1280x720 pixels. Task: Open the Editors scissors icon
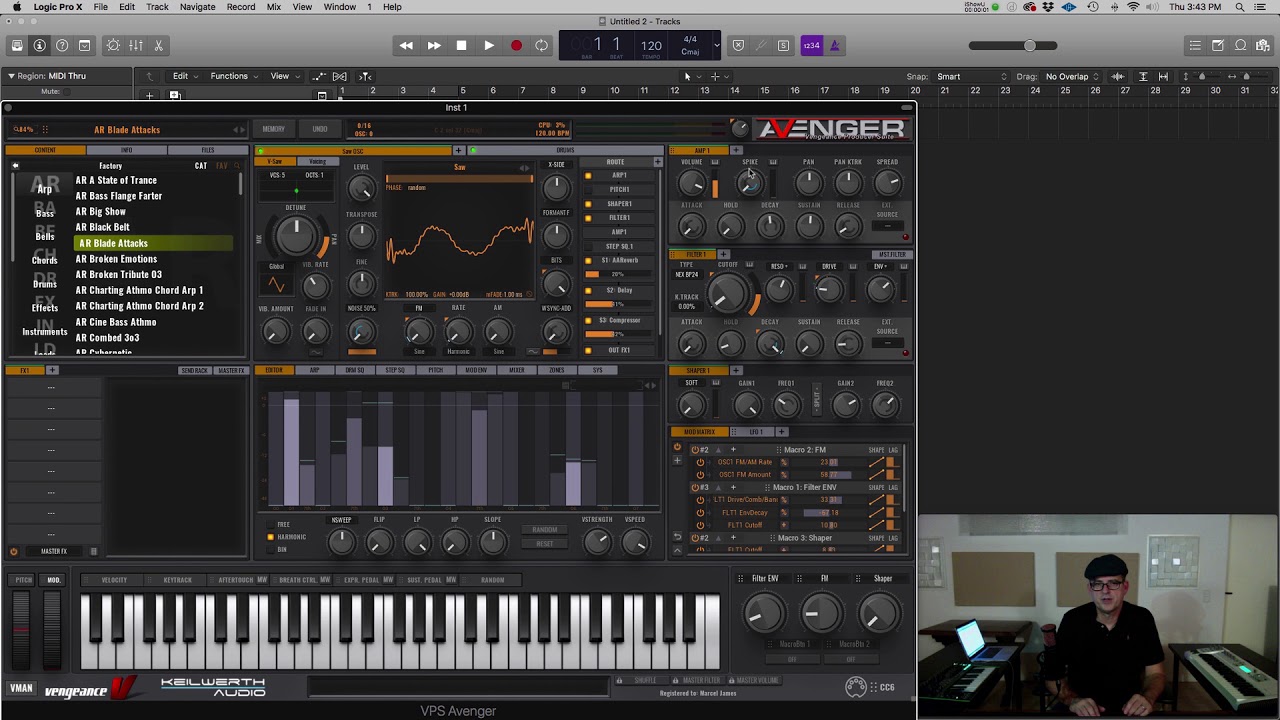(158, 45)
